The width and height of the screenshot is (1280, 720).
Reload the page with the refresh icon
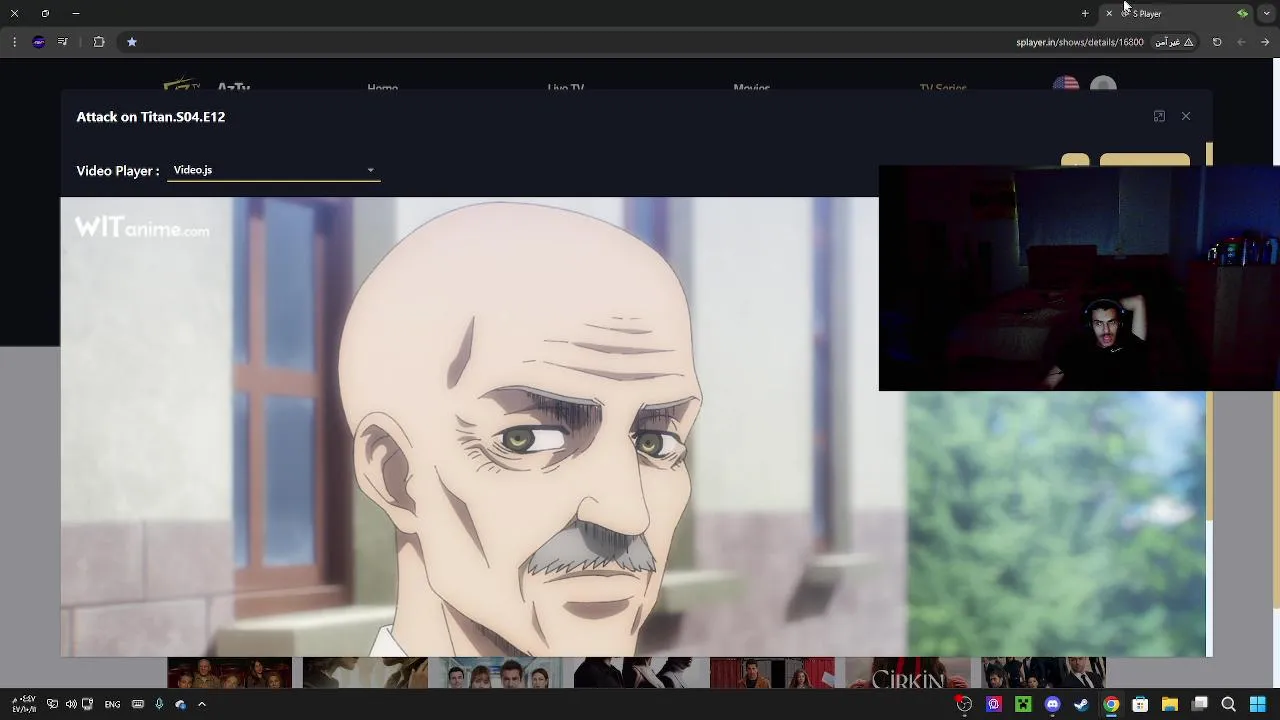coord(1217,42)
